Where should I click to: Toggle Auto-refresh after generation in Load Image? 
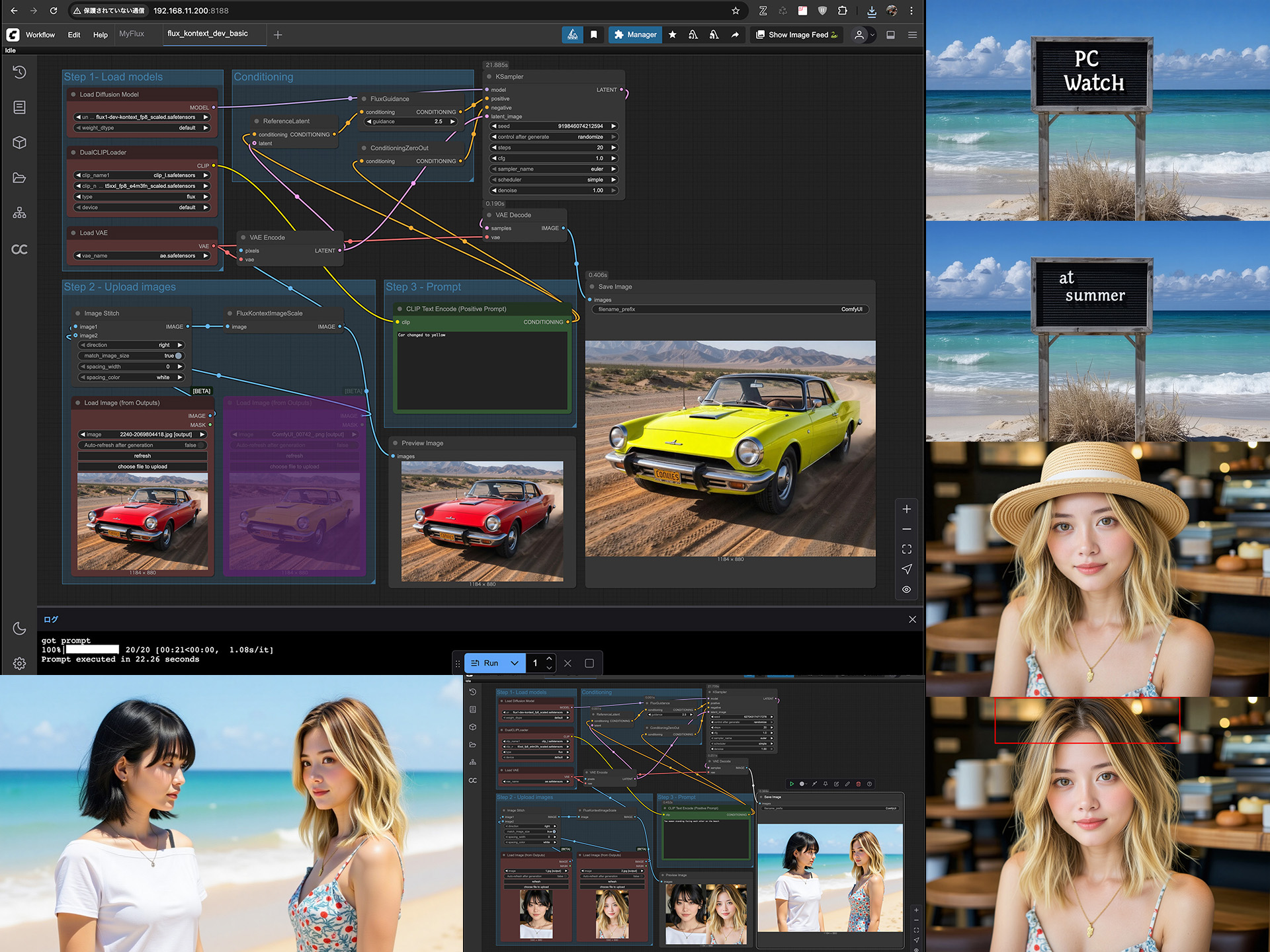[x=142, y=445]
